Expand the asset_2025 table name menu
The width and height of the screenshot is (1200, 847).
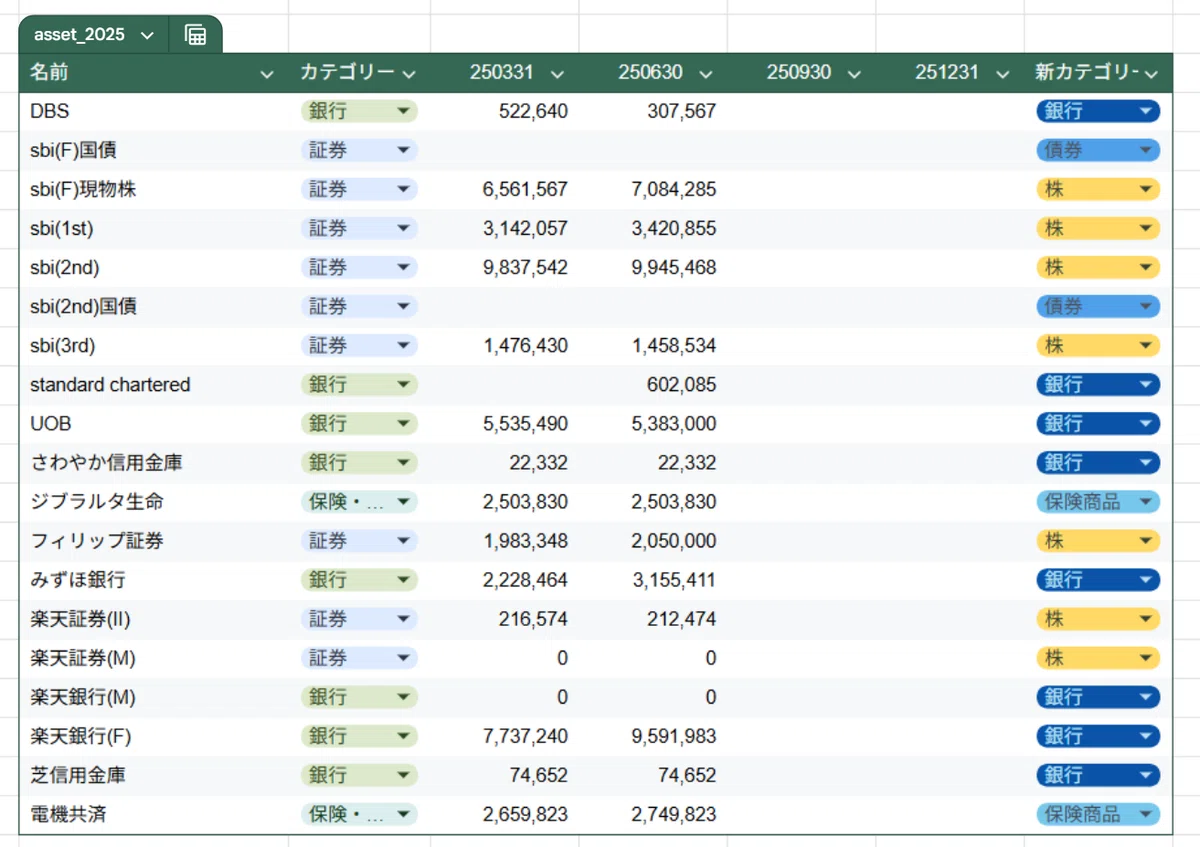148,35
